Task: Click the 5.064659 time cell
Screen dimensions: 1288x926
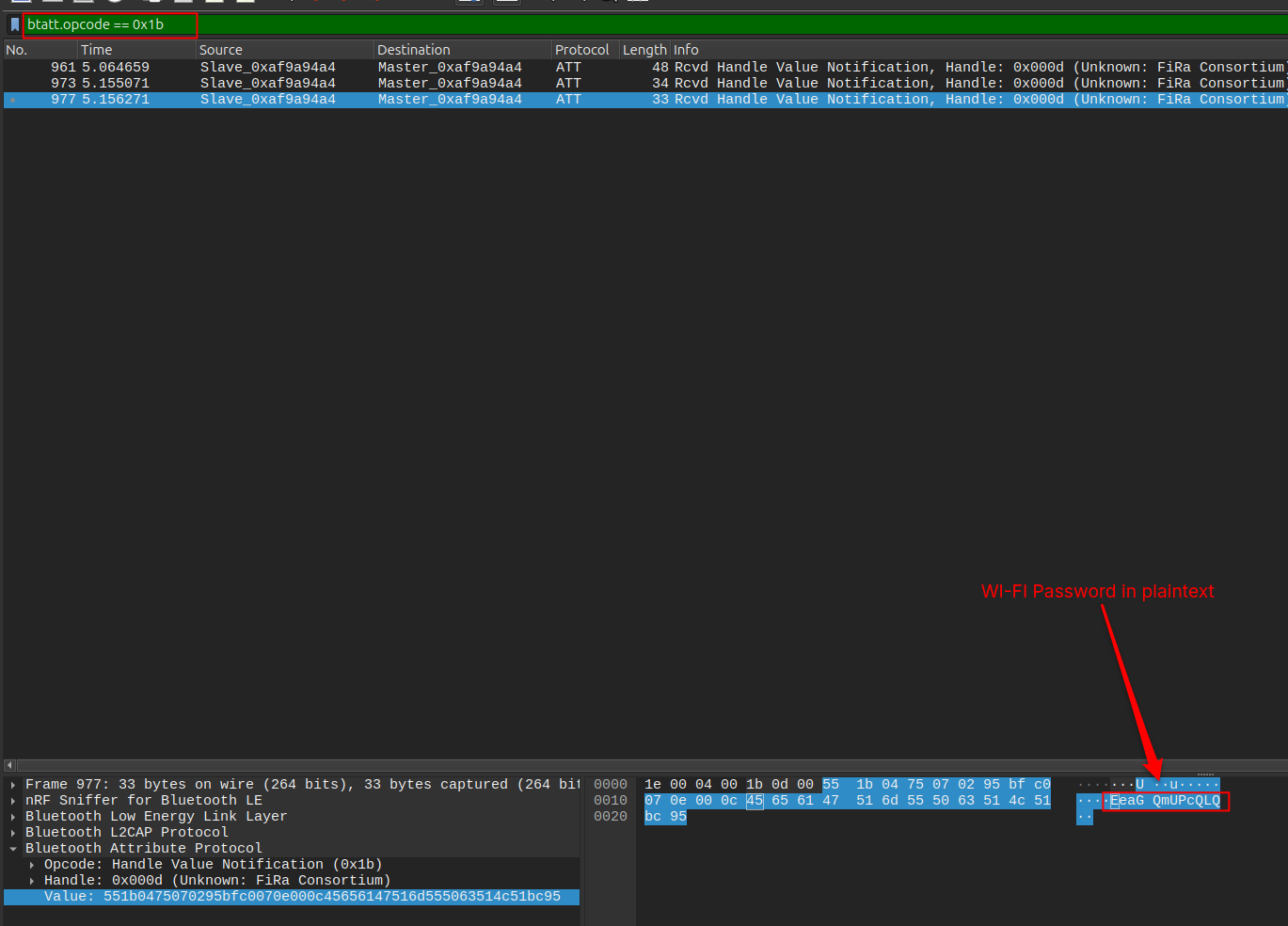Action: pyautogui.click(x=116, y=67)
